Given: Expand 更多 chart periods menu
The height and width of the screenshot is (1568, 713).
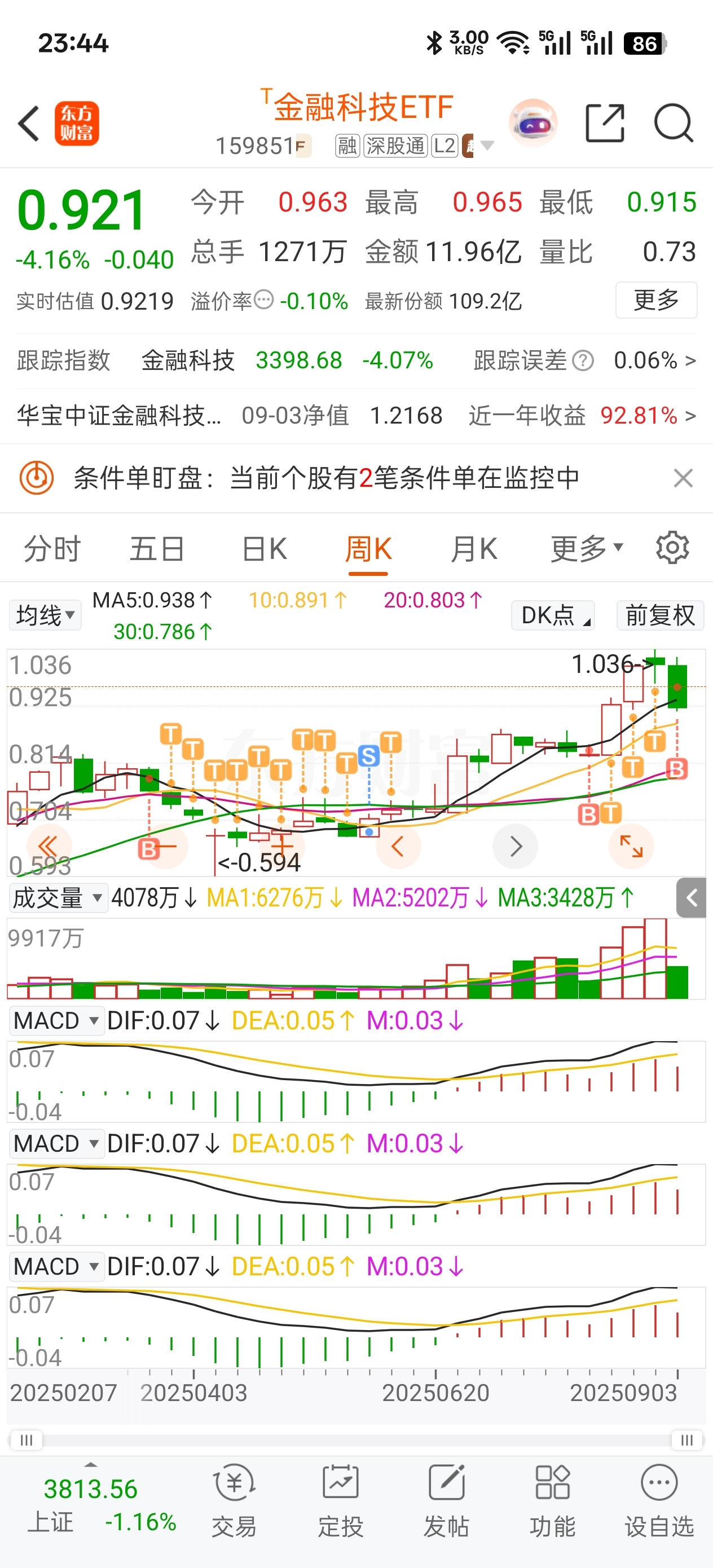Looking at the screenshot, I should click(x=587, y=548).
